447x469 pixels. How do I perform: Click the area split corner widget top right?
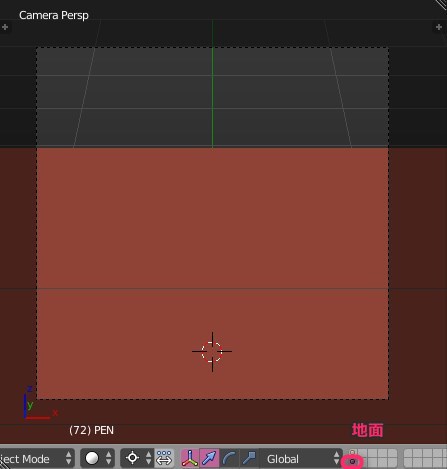coord(441,5)
